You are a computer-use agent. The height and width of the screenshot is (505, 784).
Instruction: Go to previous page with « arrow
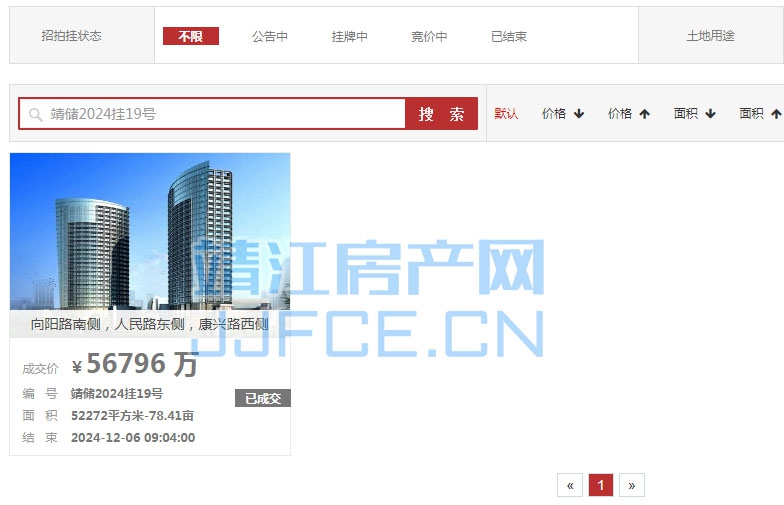(x=570, y=485)
